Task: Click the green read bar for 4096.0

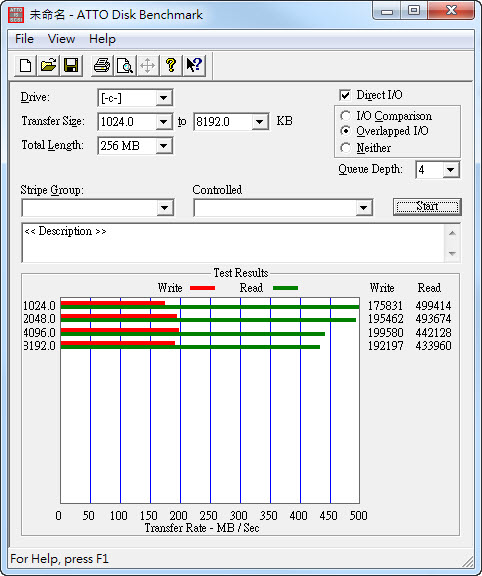Action: coord(193,334)
